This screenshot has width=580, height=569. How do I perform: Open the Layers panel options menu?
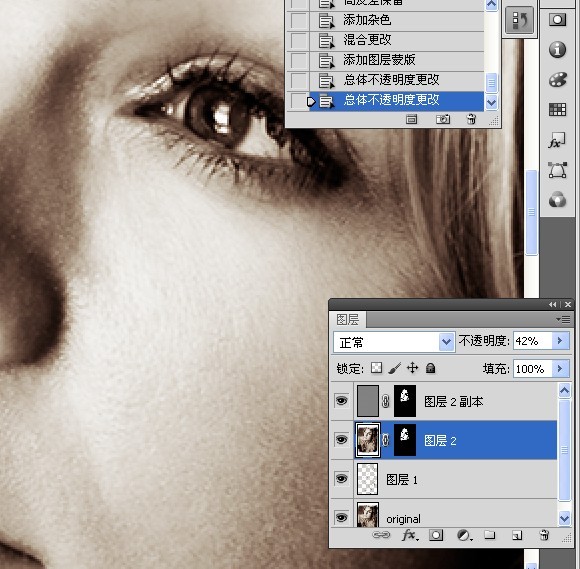coord(563,319)
